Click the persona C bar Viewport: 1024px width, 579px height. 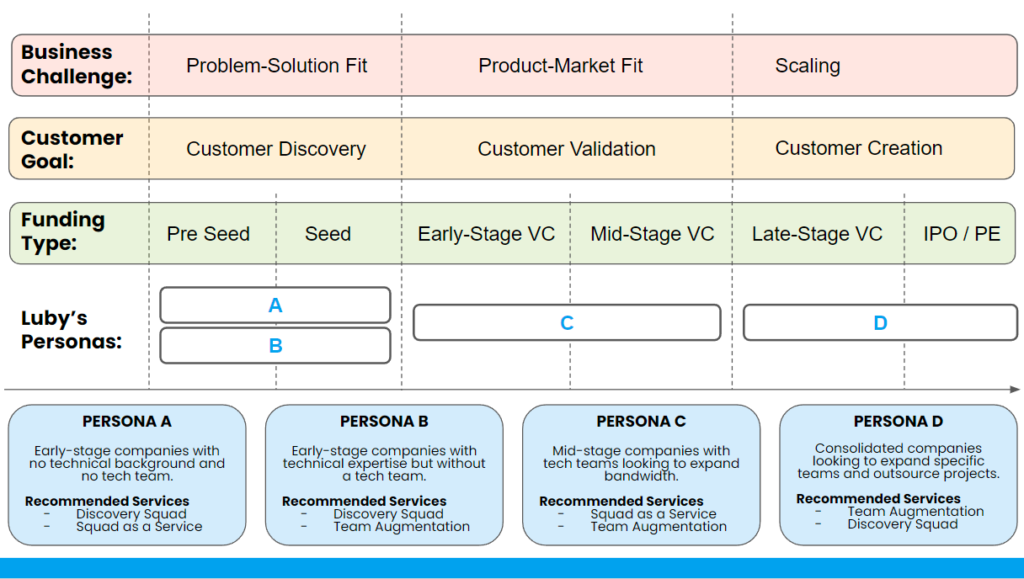(x=566, y=323)
